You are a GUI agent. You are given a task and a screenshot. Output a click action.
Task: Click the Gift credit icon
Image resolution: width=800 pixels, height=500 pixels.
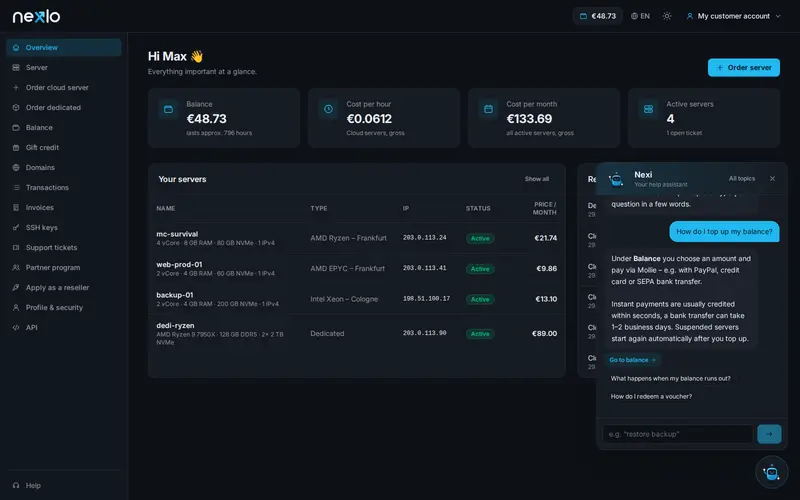16,147
